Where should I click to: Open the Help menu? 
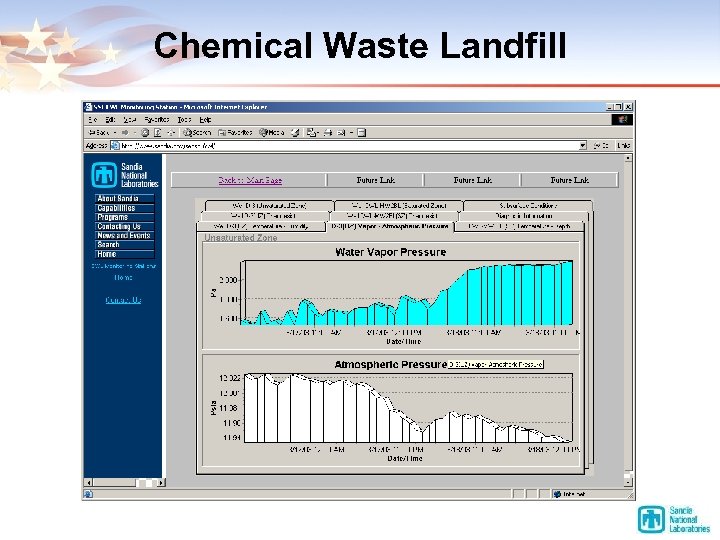[205, 120]
